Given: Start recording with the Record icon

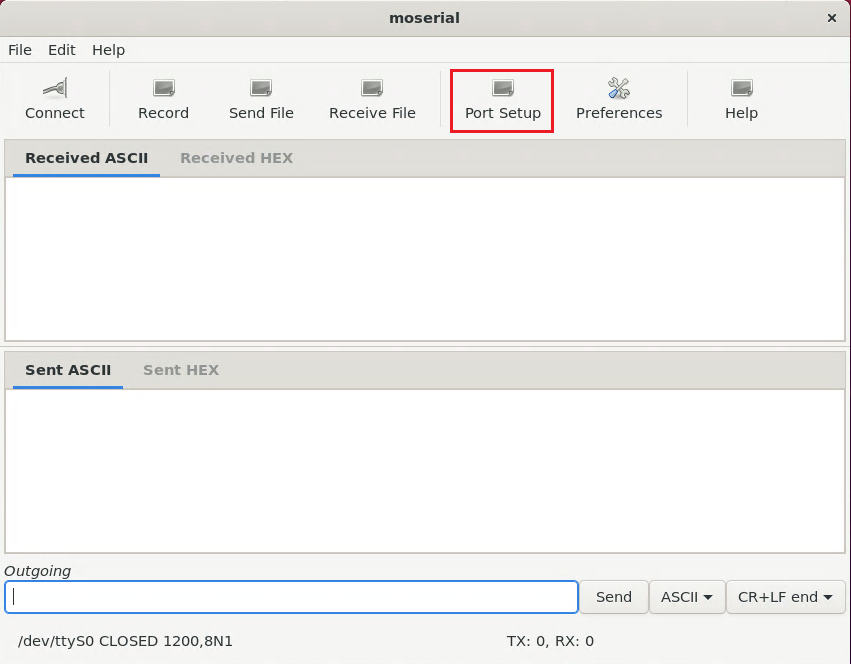Looking at the screenshot, I should tap(163, 99).
